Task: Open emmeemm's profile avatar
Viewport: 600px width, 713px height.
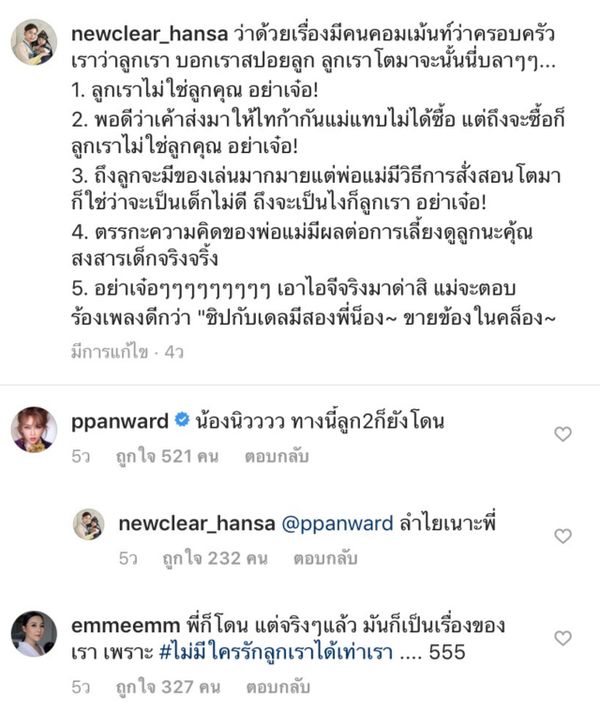Action: [34, 634]
